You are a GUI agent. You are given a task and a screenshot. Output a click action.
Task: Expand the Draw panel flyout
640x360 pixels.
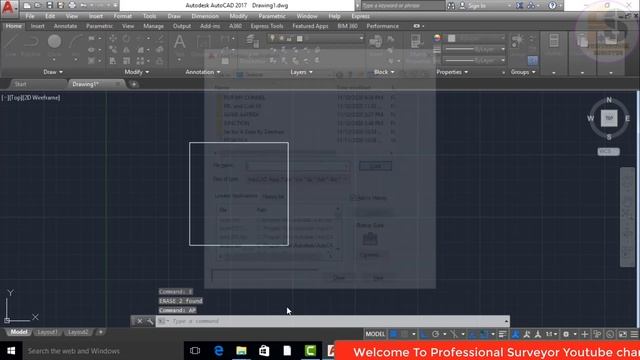tap(53, 72)
